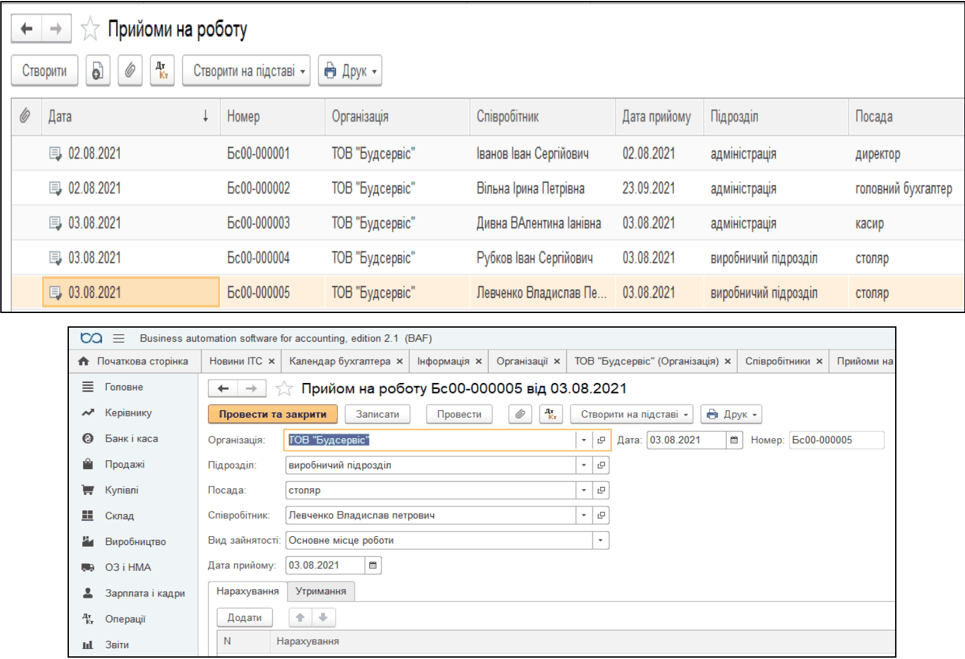Open the BAF application logo menu
This screenshot has width=965, height=659.
click(x=91, y=338)
